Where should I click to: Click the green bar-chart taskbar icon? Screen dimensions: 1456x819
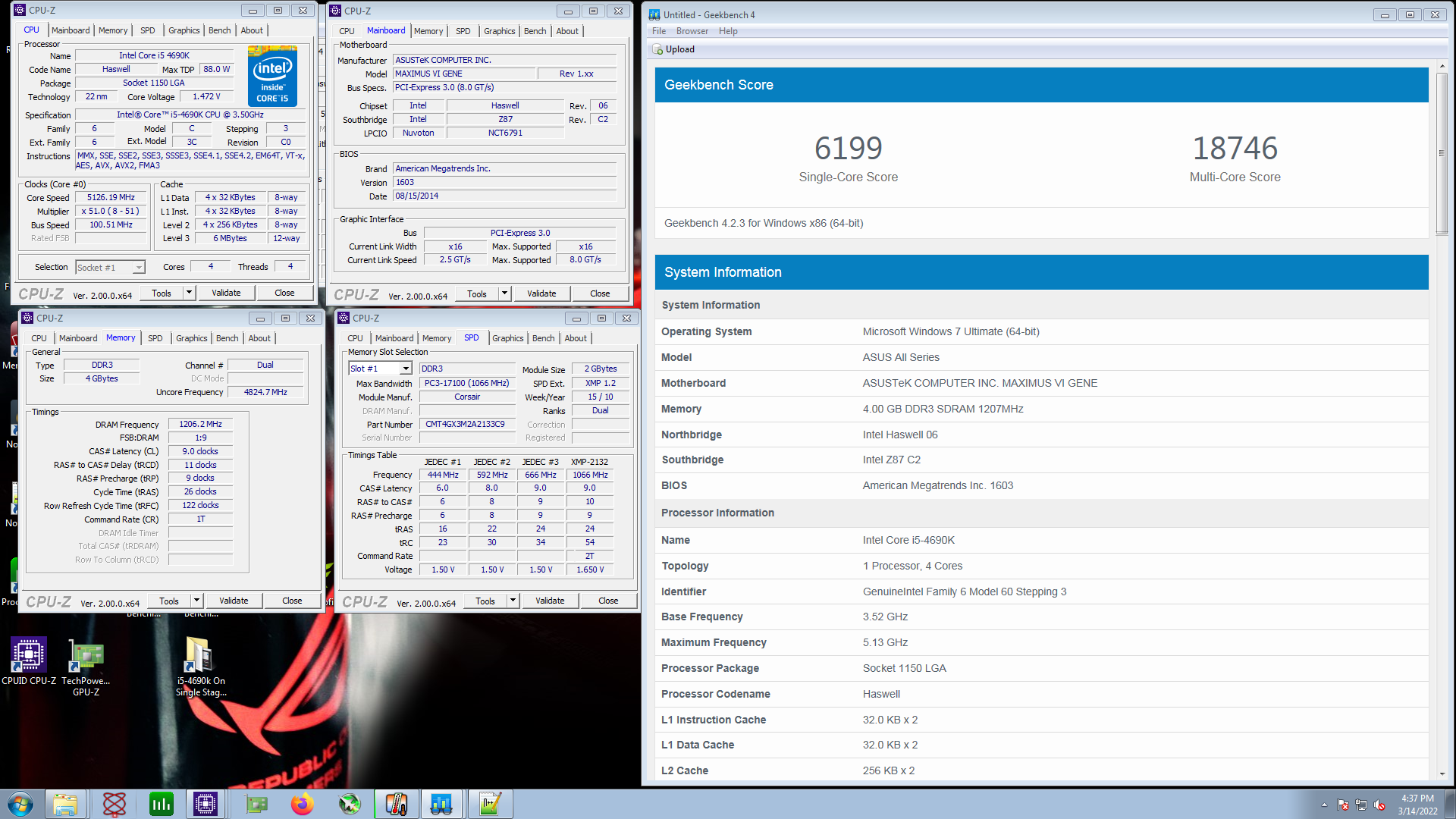click(162, 804)
